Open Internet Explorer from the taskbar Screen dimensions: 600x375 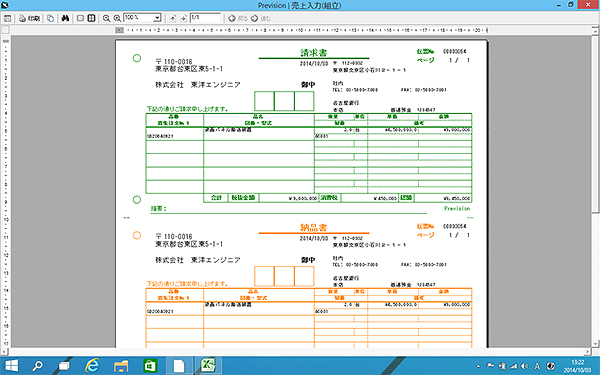tap(92, 366)
